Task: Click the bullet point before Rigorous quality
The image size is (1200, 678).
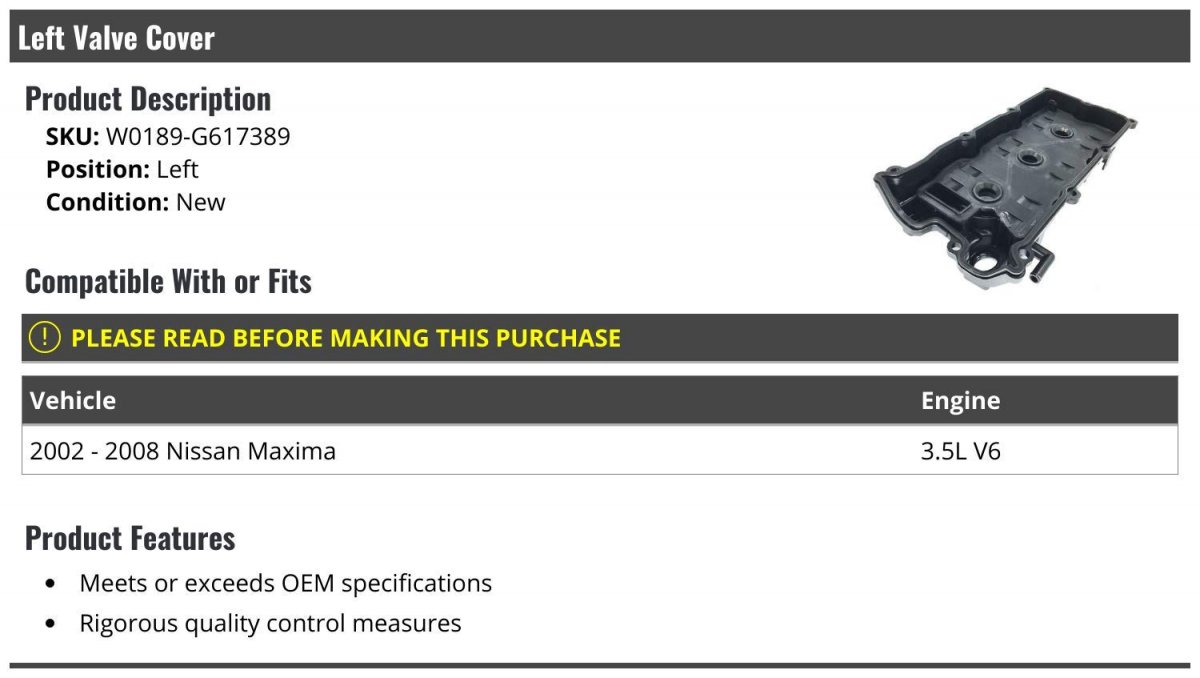Action: point(51,625)
